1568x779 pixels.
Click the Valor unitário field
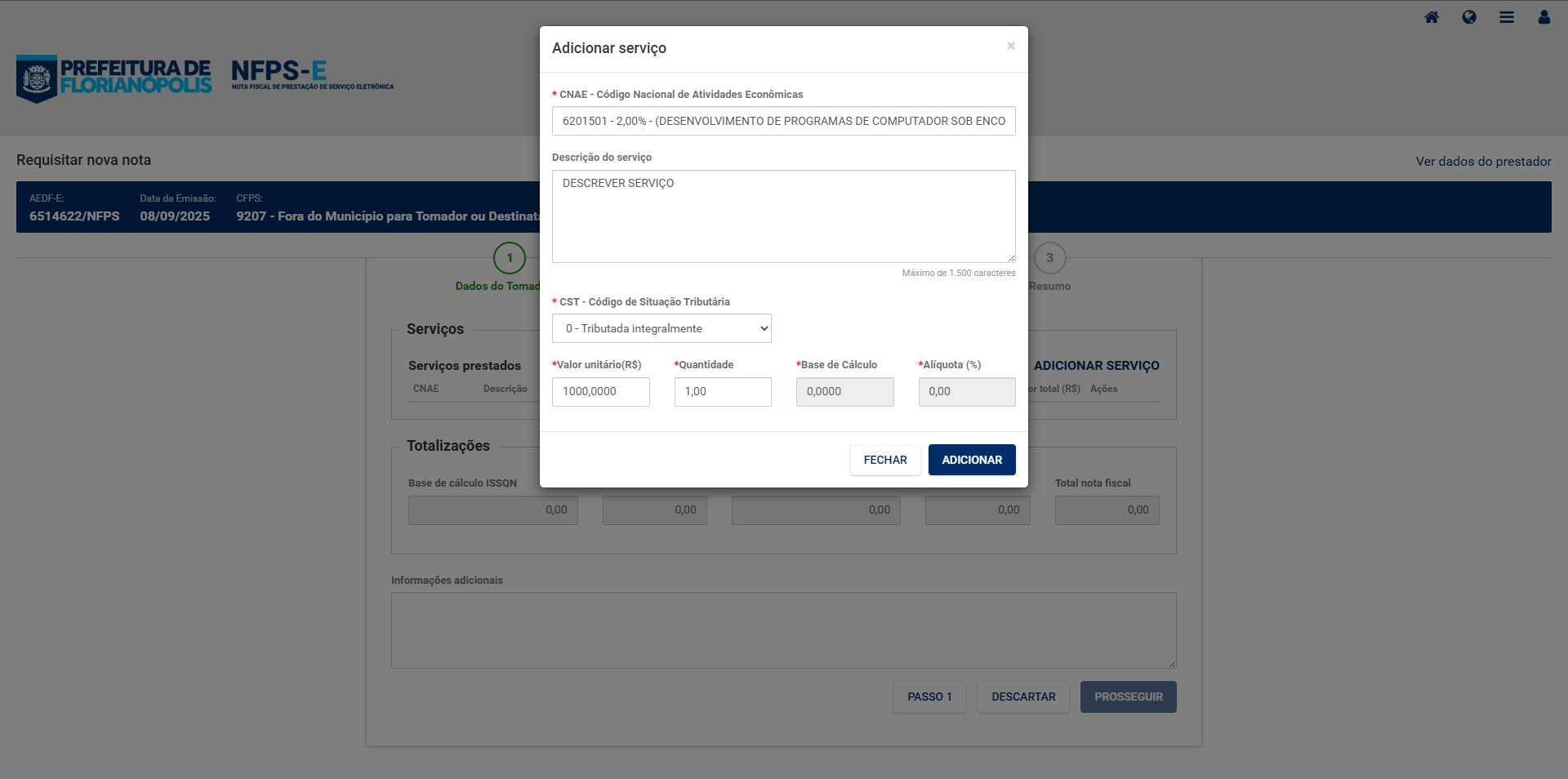(600, 392)
